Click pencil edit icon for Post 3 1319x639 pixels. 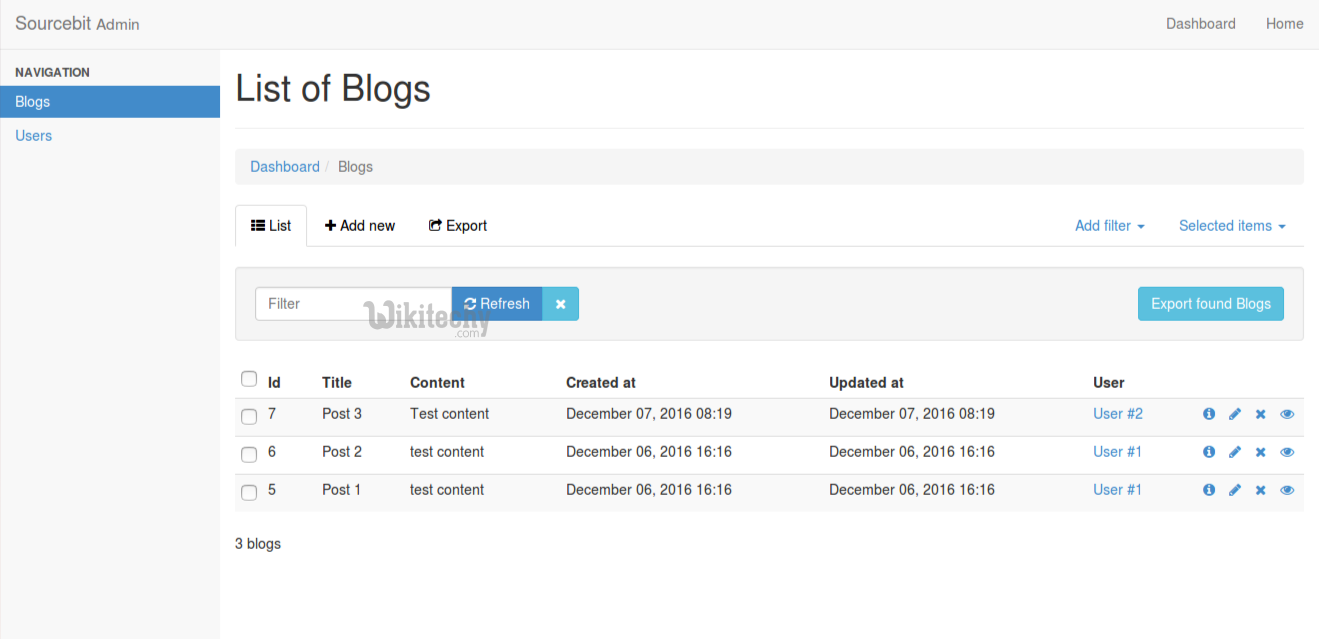point(1235,414)
